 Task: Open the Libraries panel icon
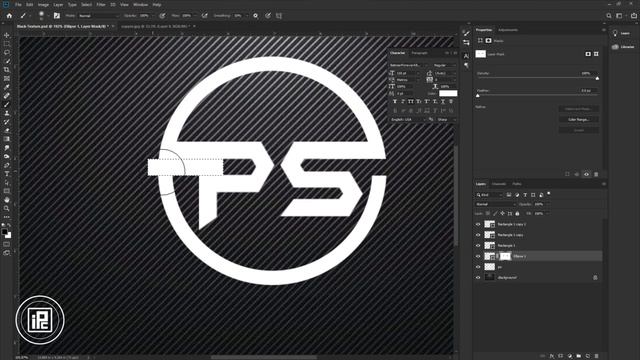click(615, 47)
